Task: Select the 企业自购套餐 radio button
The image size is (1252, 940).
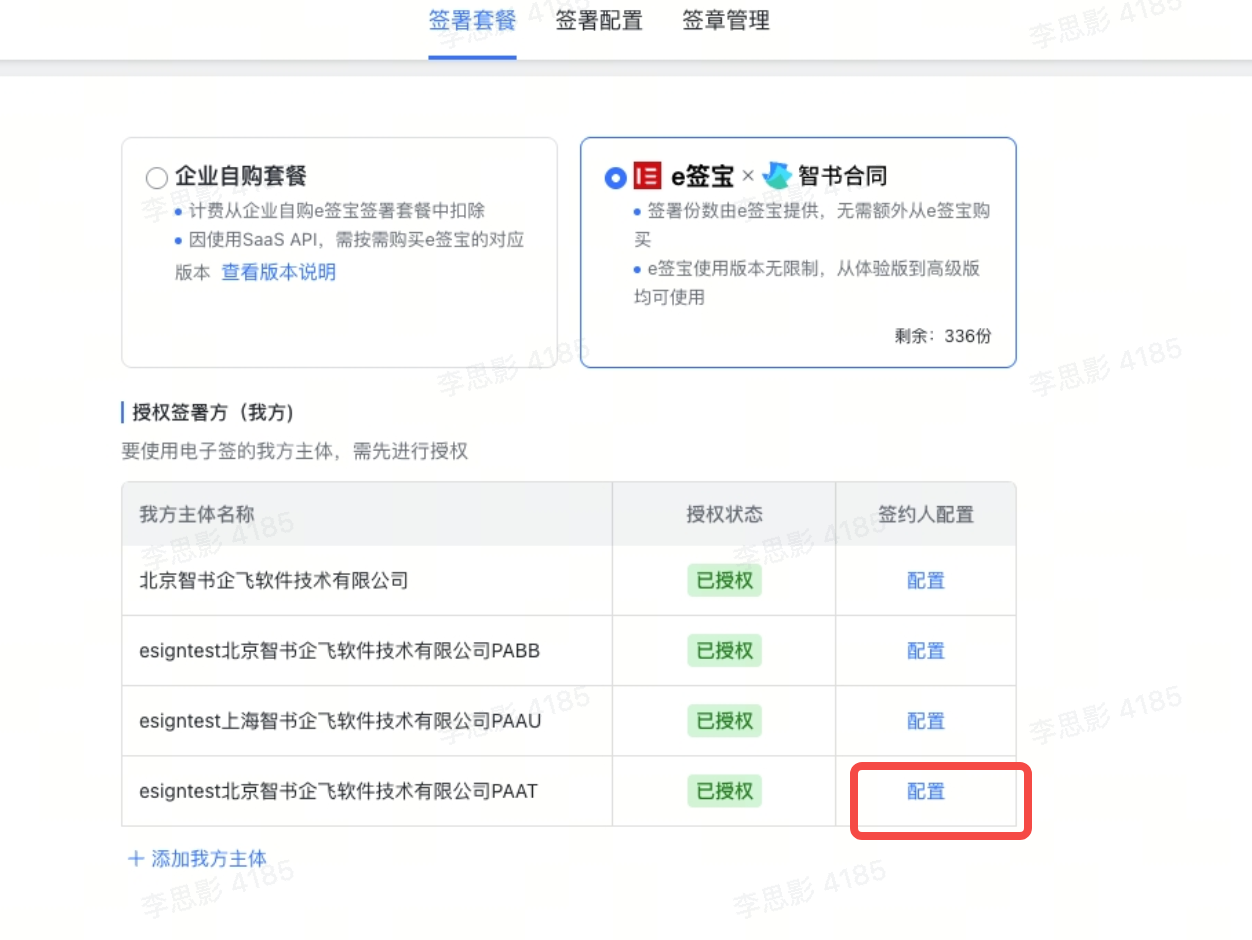Action: click(157, 178)
